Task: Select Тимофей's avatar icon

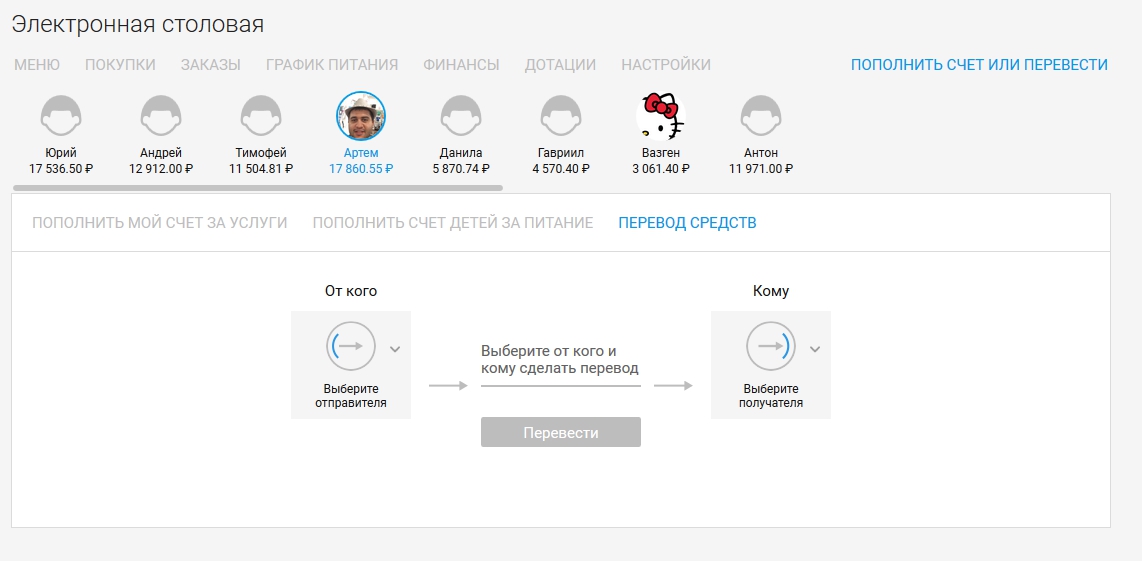Action: click(x=261, y=116)
